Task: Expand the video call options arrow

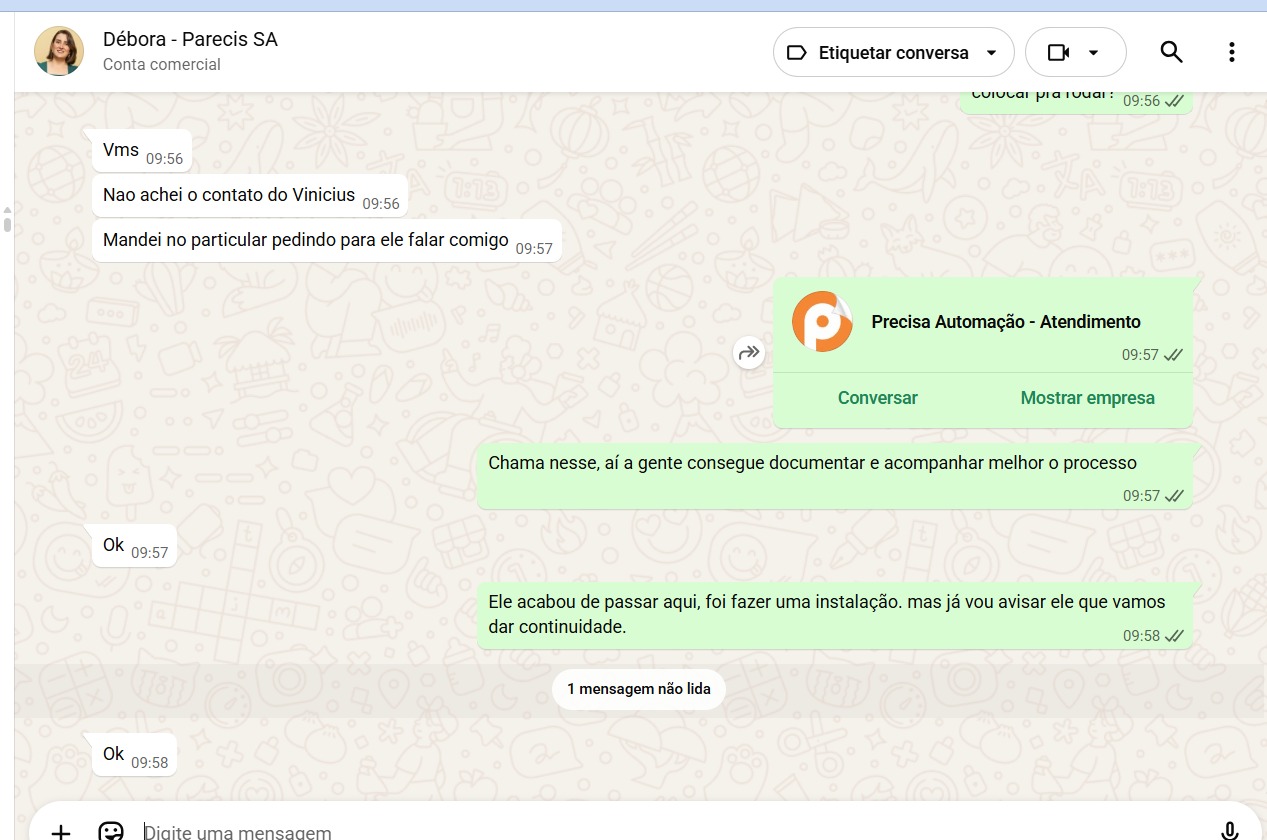Action: coord(1094,53)
